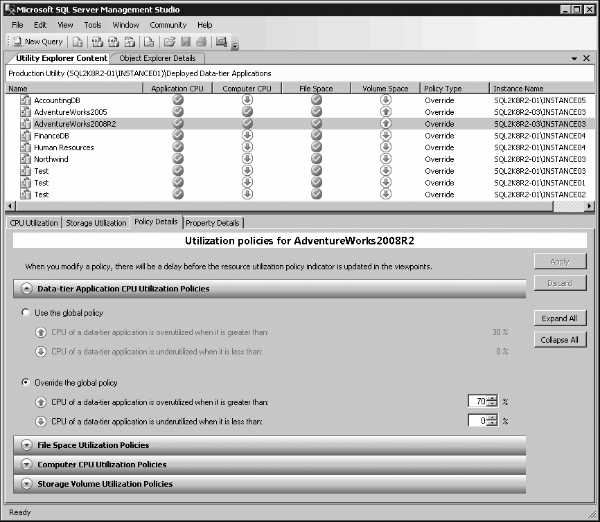
Task: Close the Utility Explorer Content pane
Action: tap(586, 58)
